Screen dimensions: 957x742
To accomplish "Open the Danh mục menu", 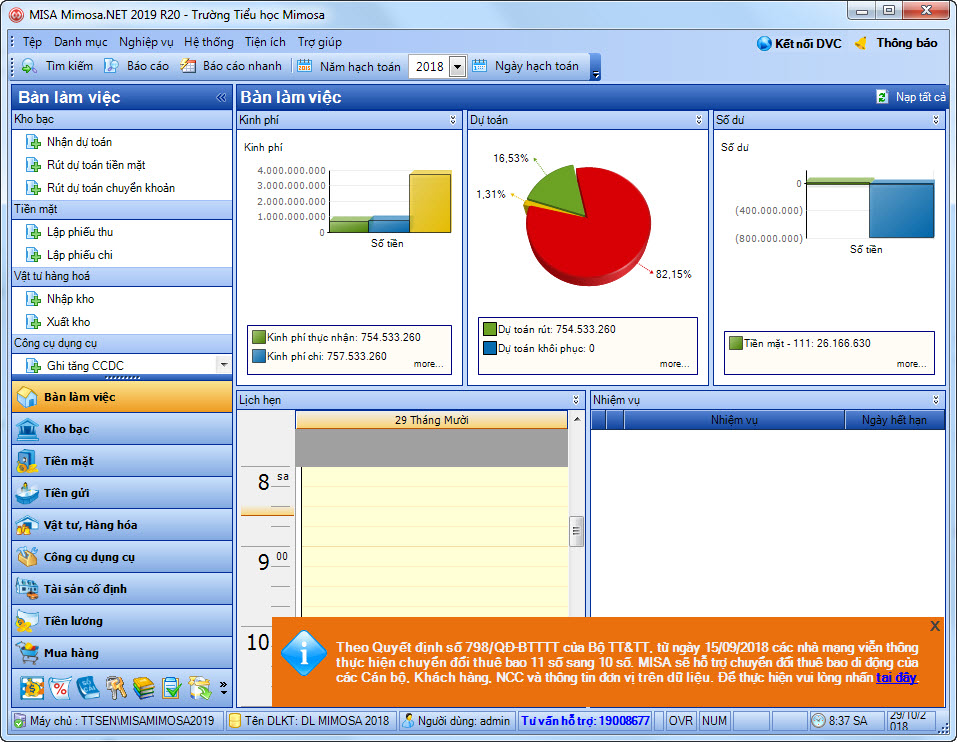I will coord(81,42).
